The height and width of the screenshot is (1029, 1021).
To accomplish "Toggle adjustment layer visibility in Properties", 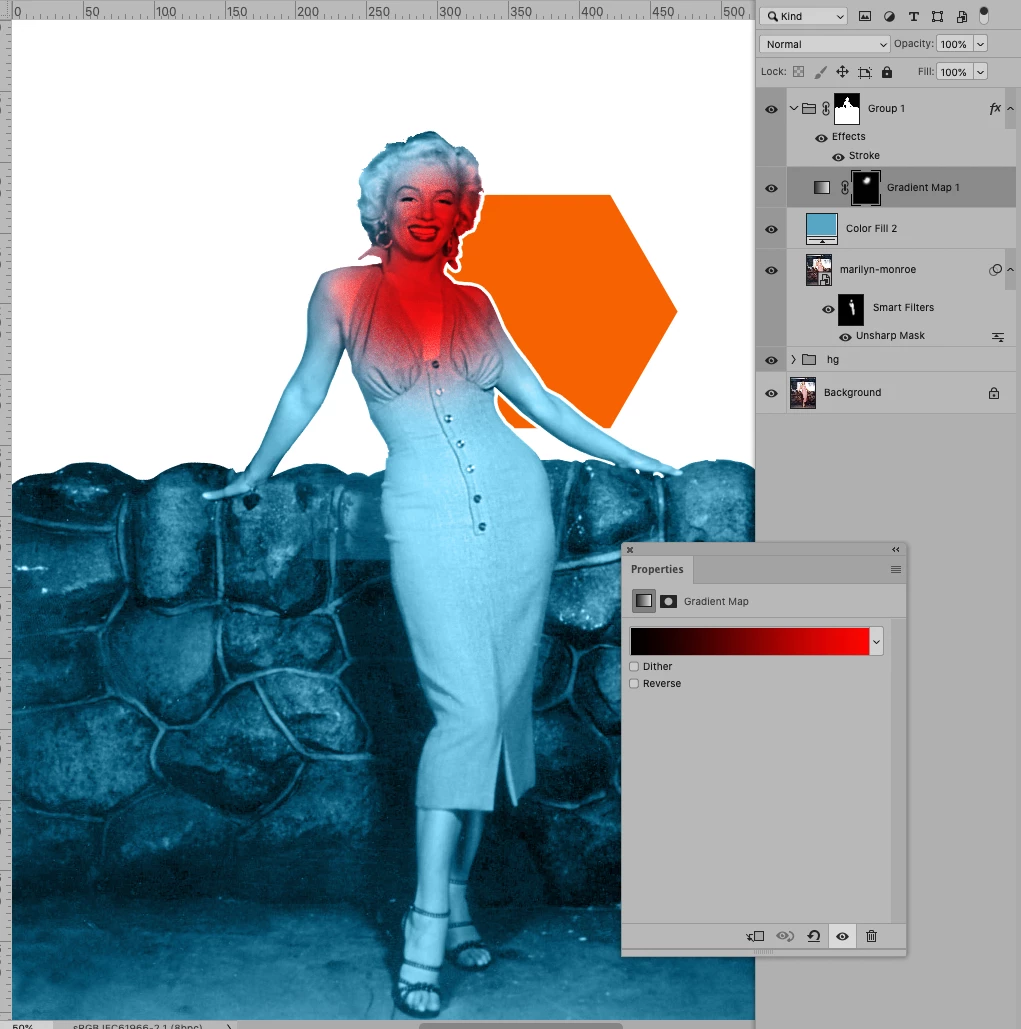I will [843, 936].
